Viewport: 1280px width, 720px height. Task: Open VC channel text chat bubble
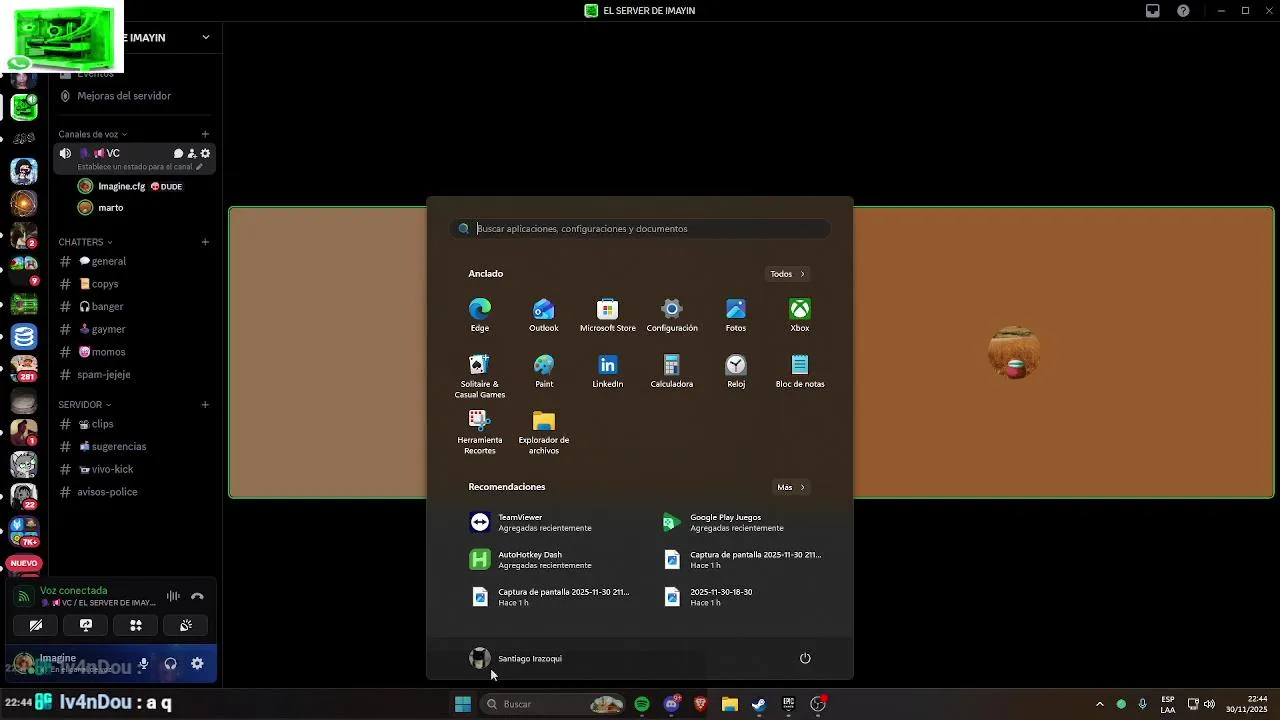tap(178, 153)
